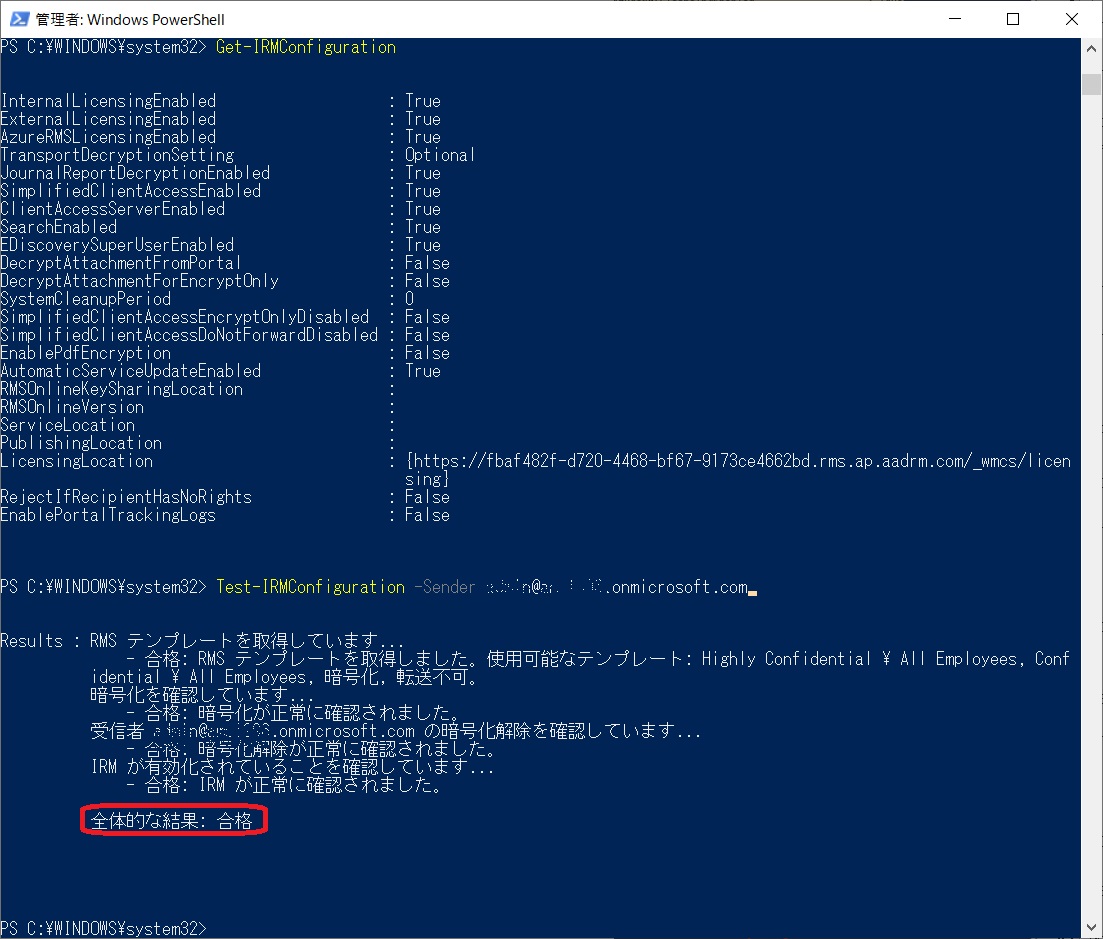
Task: Click SystemCleanupPeriod property name
Action: pos(86,299)
